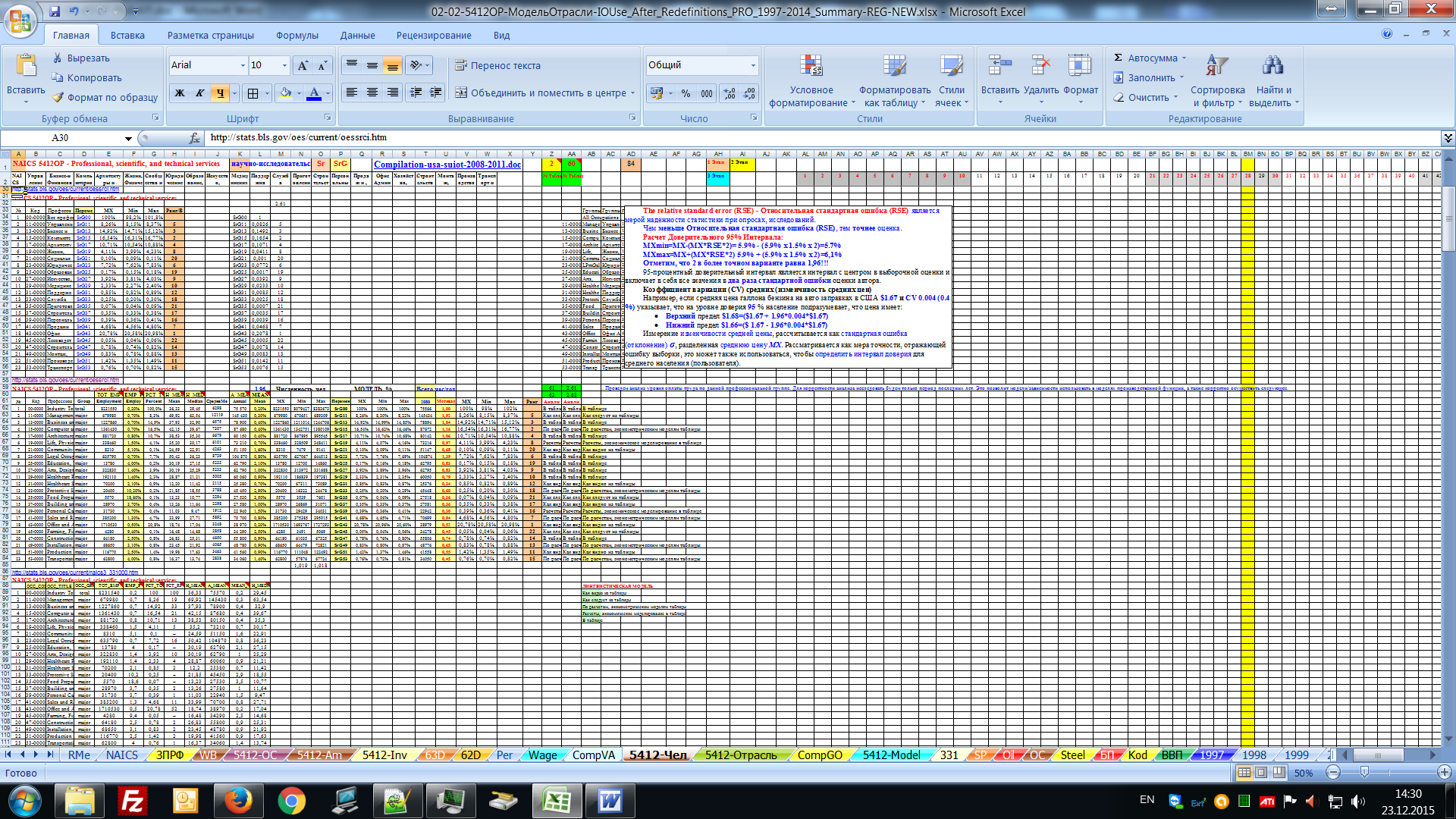Click the Sort and Filter icon

(x=1217, y=67)
